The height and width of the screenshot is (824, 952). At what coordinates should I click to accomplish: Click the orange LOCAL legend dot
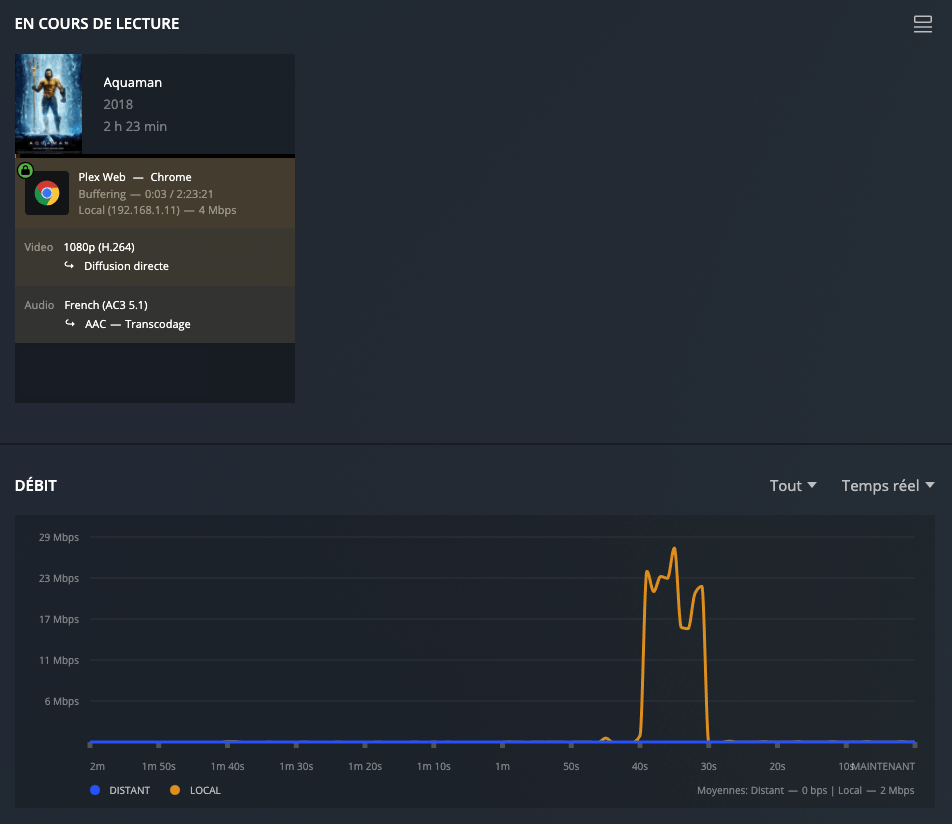[176, 790]
